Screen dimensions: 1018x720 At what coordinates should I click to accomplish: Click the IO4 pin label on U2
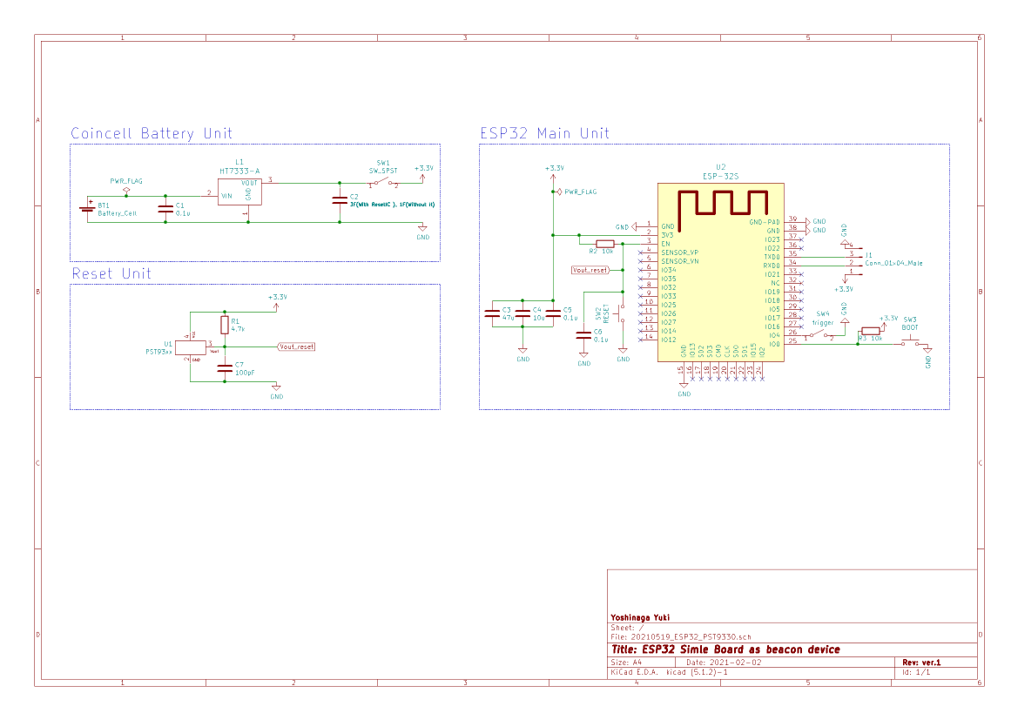point(775,335)
